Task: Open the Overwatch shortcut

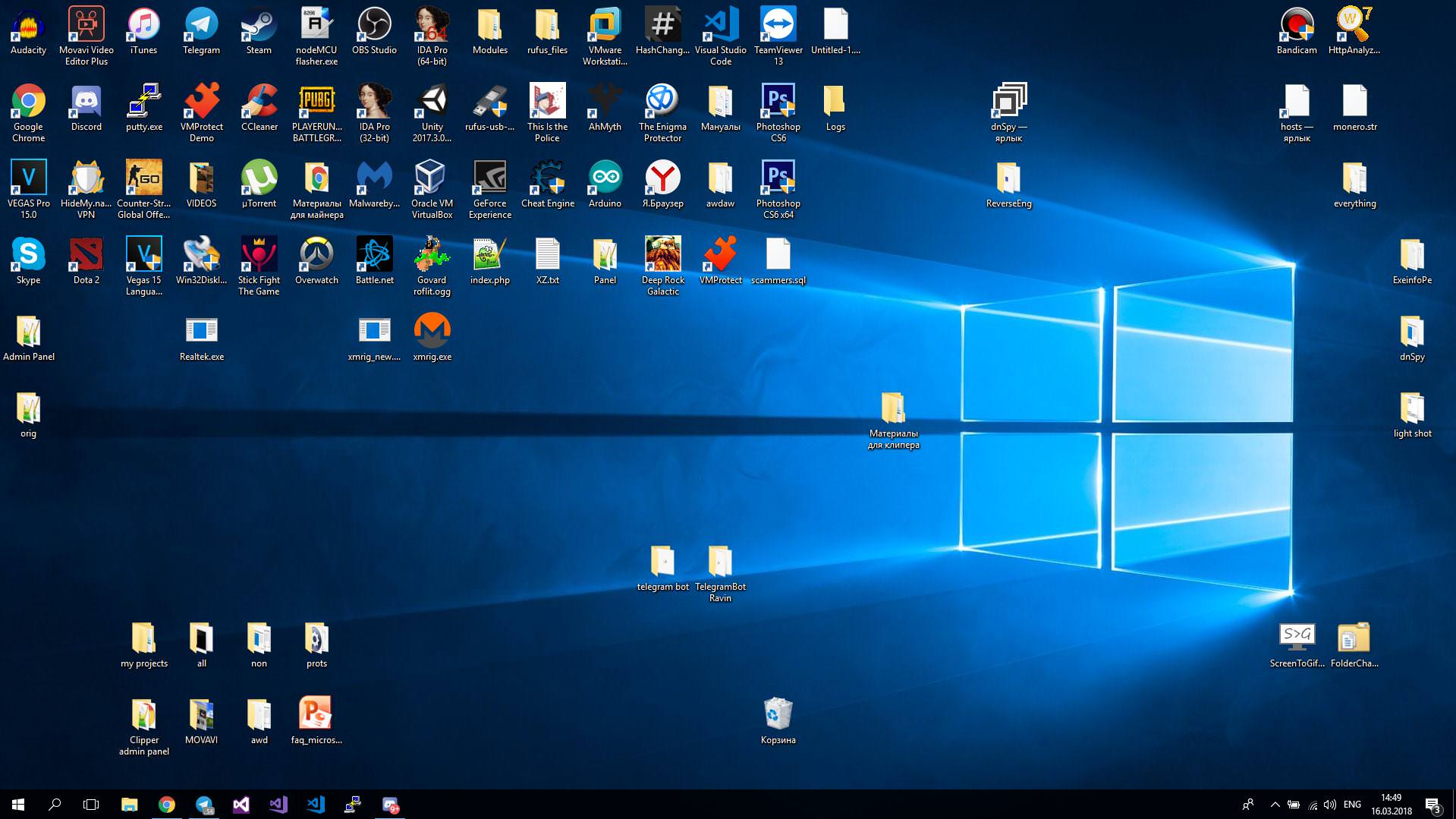Action: pyautogui.click(x=316, y=262)
